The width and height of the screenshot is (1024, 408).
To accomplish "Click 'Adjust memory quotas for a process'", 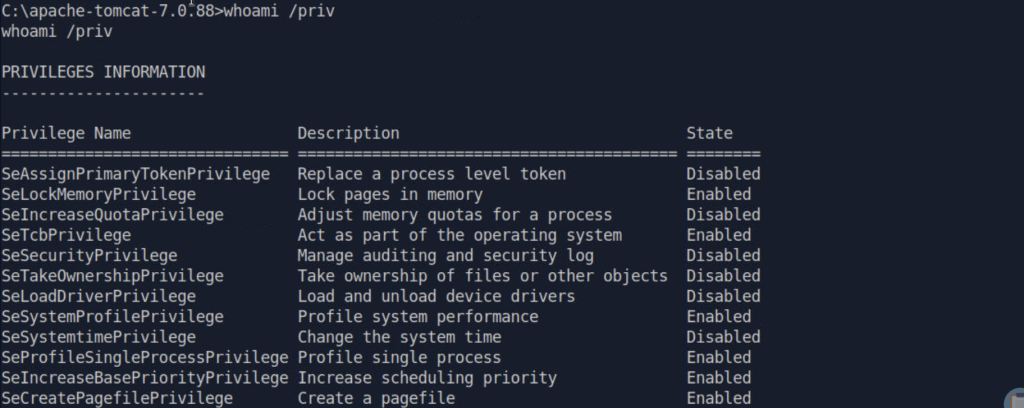I will (x=455, y=215).
